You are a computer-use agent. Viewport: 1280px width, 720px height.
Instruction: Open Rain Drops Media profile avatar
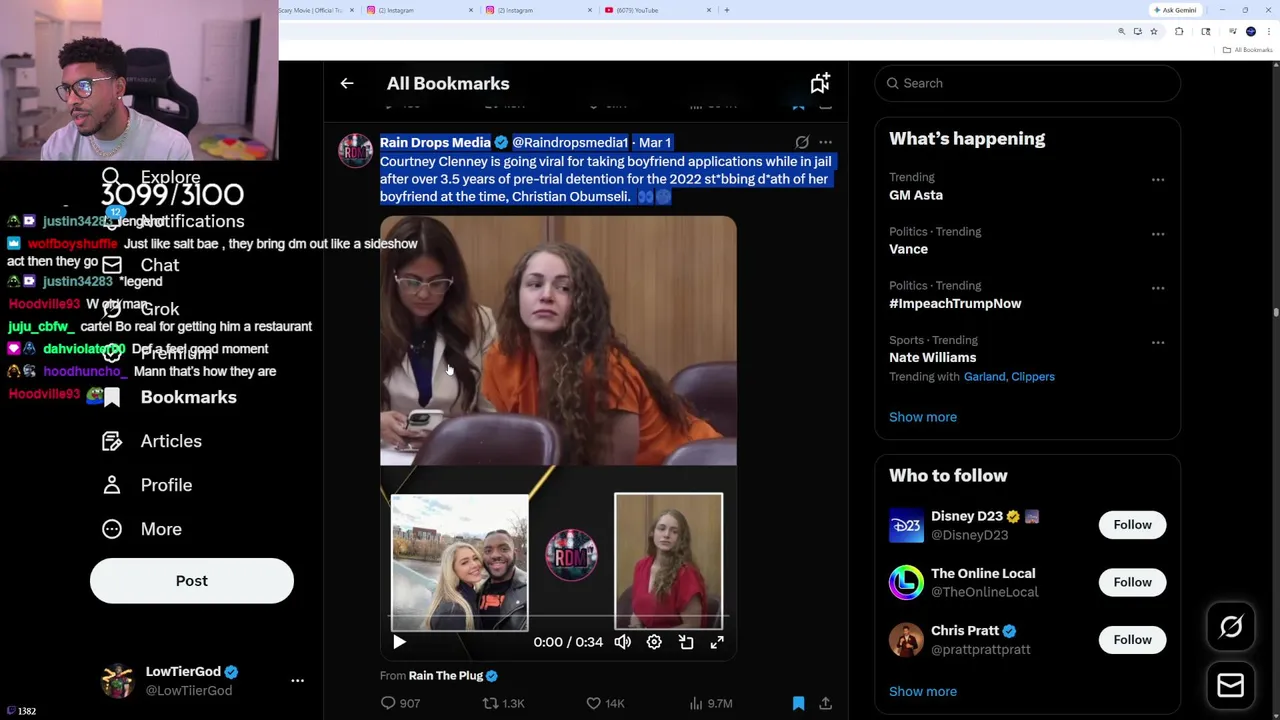click(355, 150)
